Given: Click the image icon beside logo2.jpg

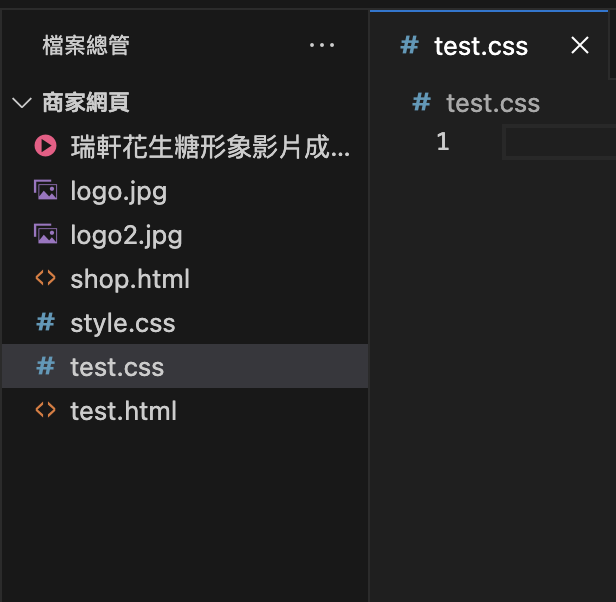Looking at the screenshot, I should 45,234.
